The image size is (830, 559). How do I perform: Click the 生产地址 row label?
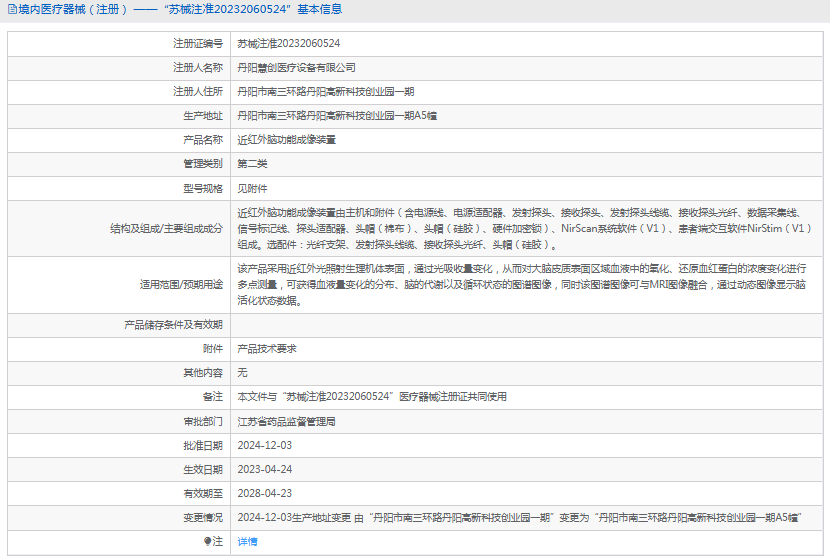pos(203,116)
